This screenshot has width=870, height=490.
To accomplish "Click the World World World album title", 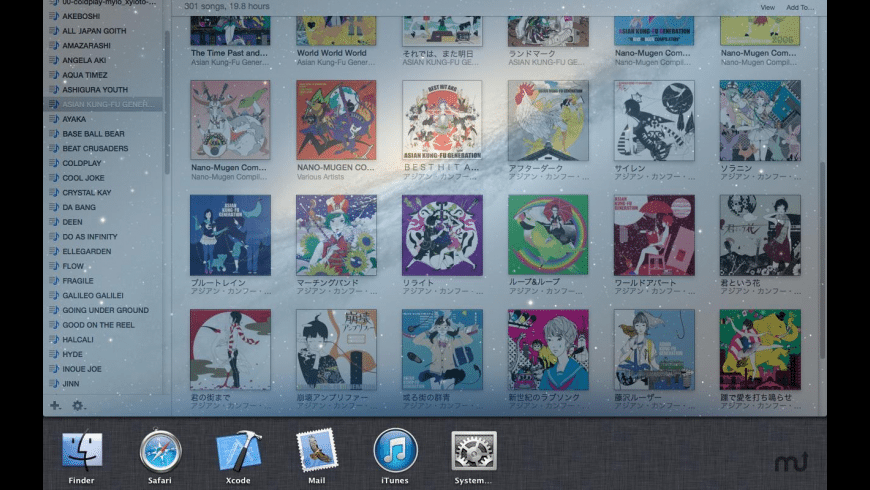I will point(332,53).
